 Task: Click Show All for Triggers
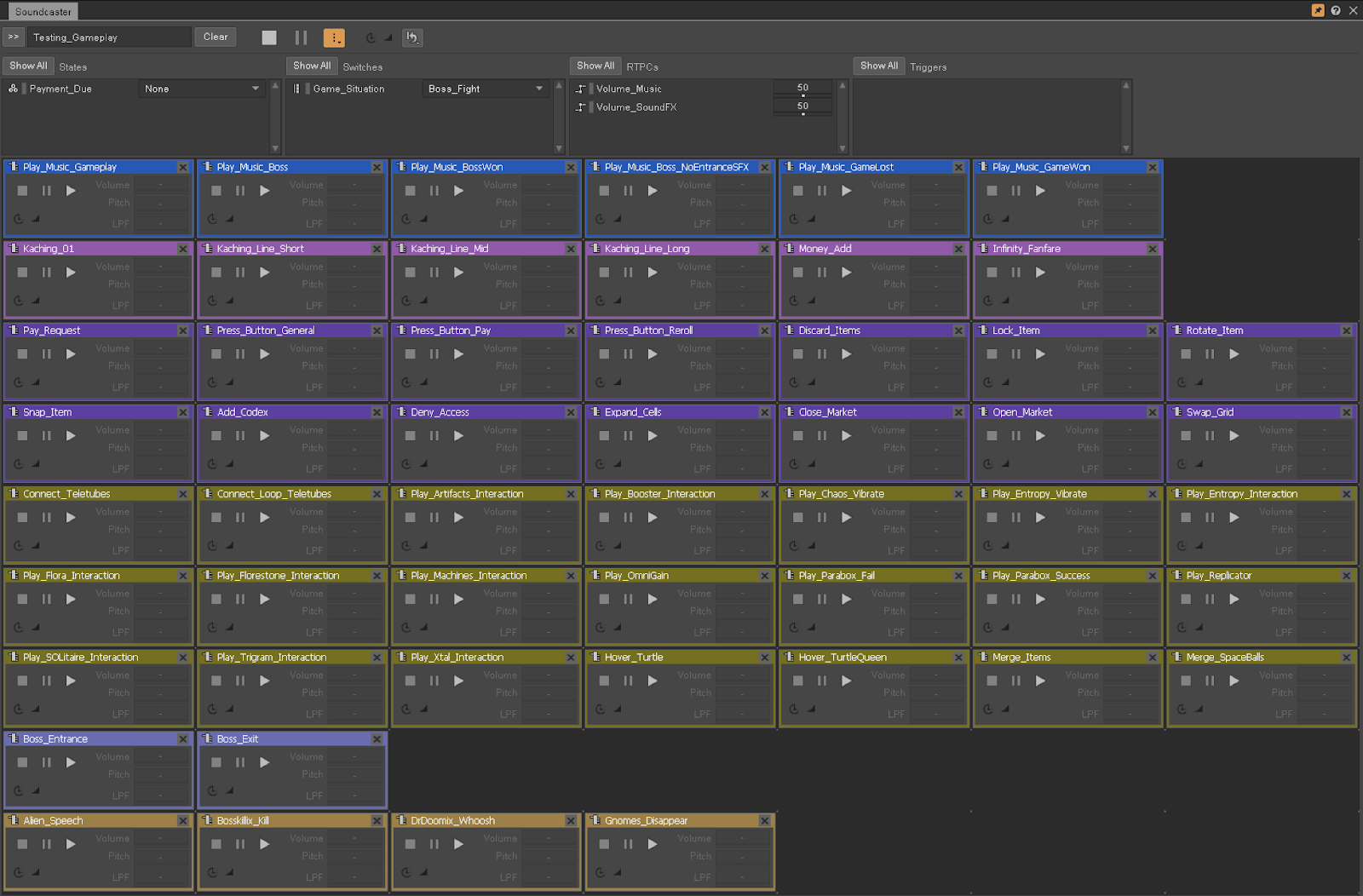pyautogui.click(x=878, y=66)
